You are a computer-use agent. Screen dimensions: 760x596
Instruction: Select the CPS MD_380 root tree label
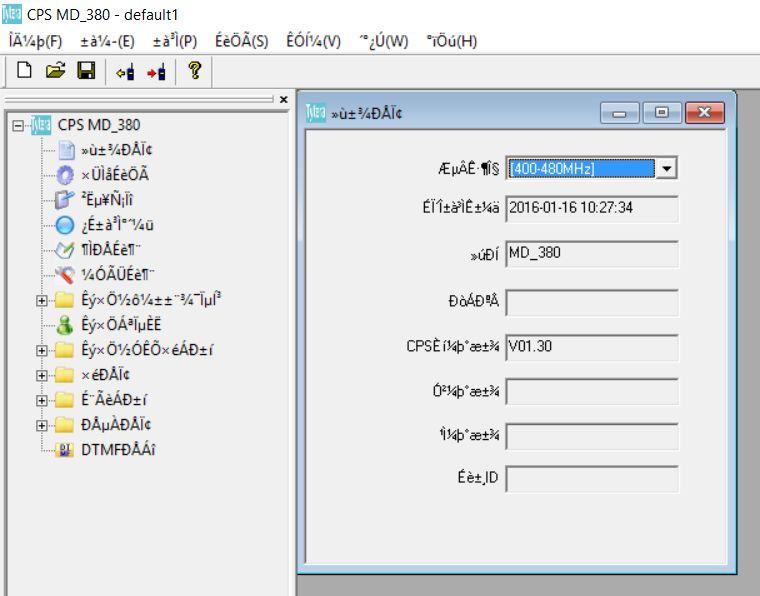(99, 125)
